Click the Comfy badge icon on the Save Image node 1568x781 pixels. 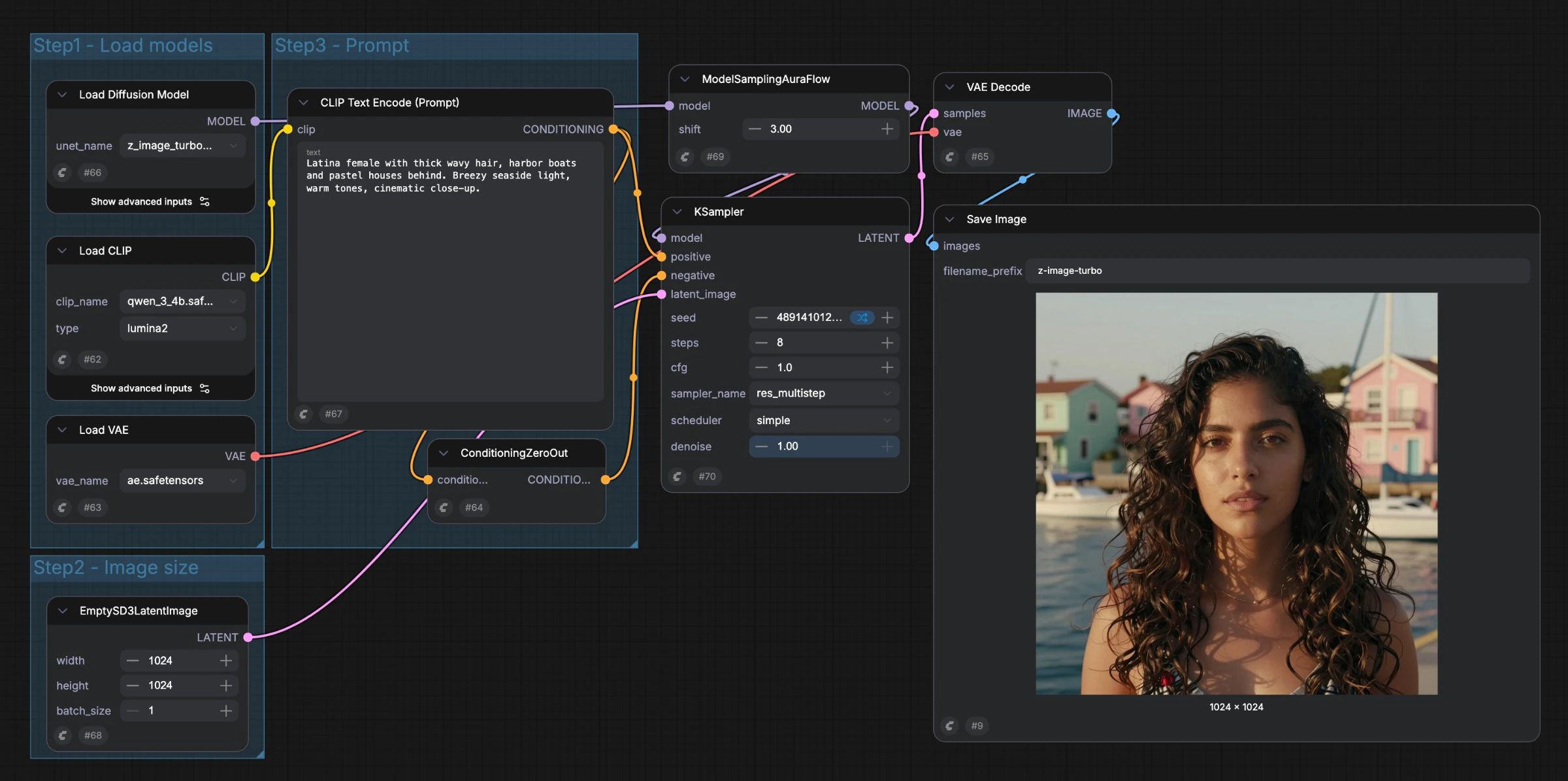click(x=949, y=725)
